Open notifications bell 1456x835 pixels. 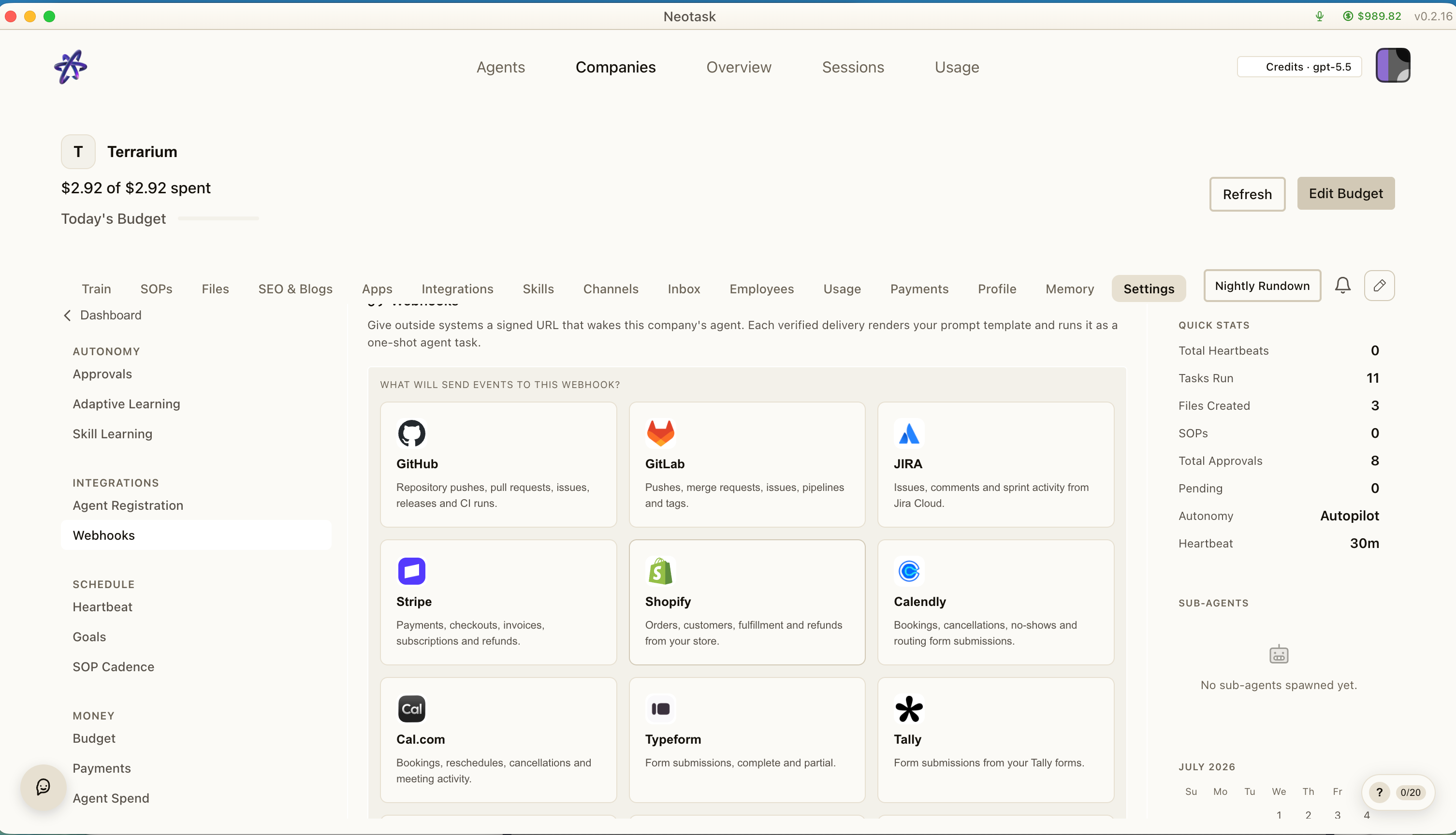click(1342, 285)
